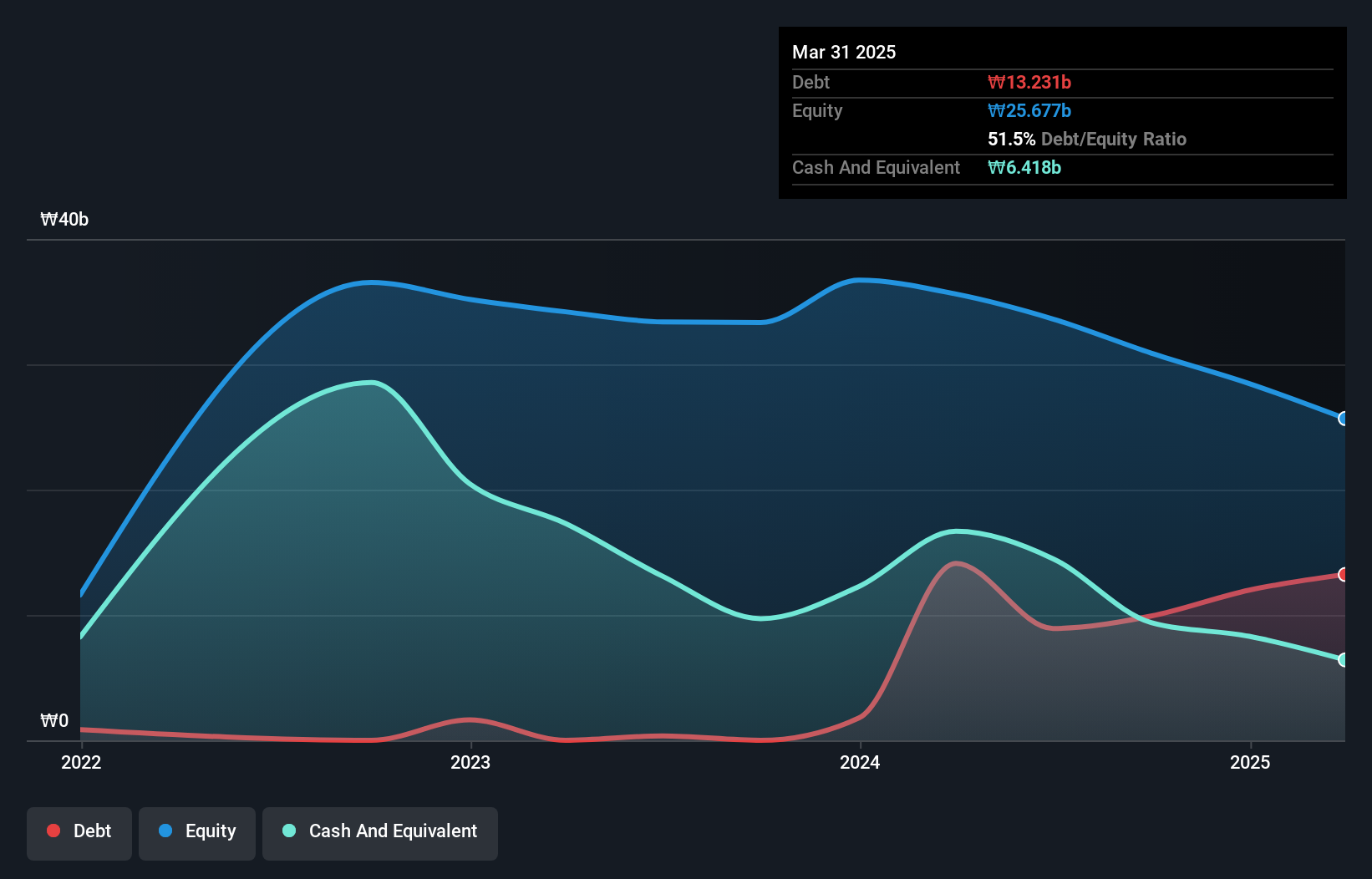Click the 2025 x-axis label
Viewport: 1372px width, 879px height.
point(1250,762)
